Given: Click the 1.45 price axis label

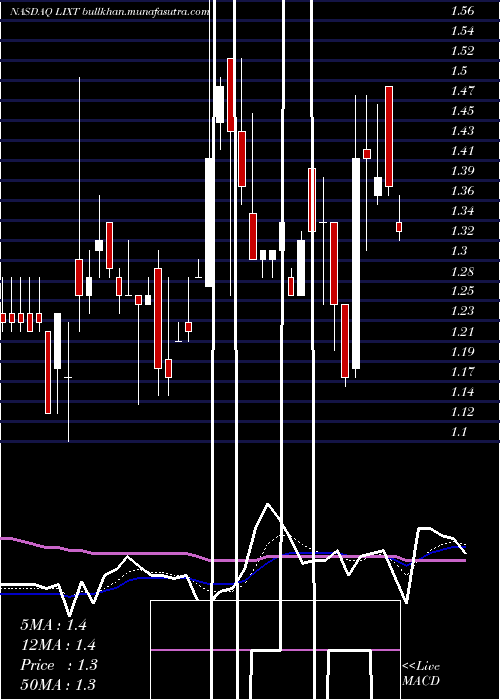Looking at the screenshot, I should (x=462, y=111).
